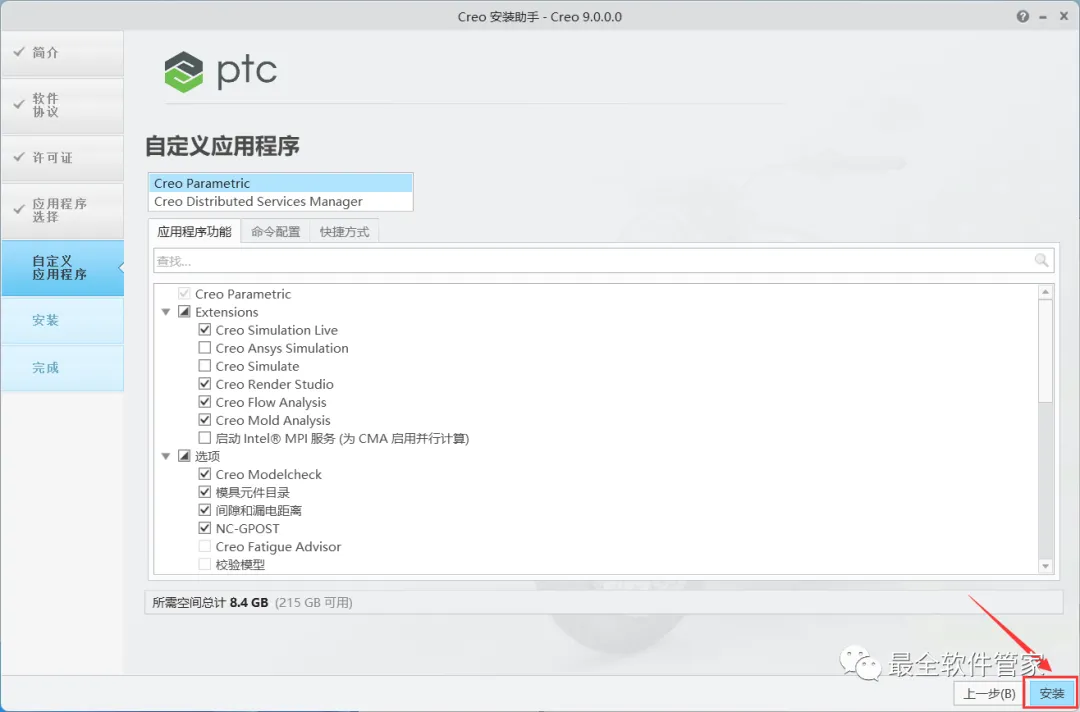Select 完成 step in sidebar
This screenshot has width=1080, height=712.
click(62, 368)
